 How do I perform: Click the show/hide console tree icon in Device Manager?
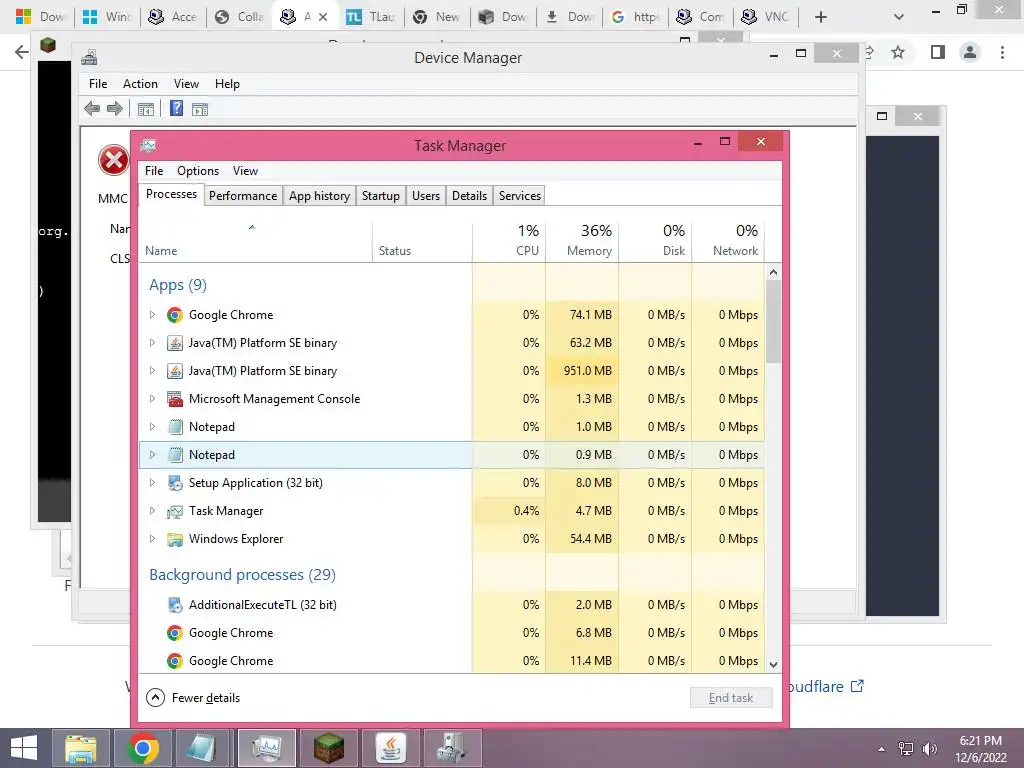[x=146, y=109]
